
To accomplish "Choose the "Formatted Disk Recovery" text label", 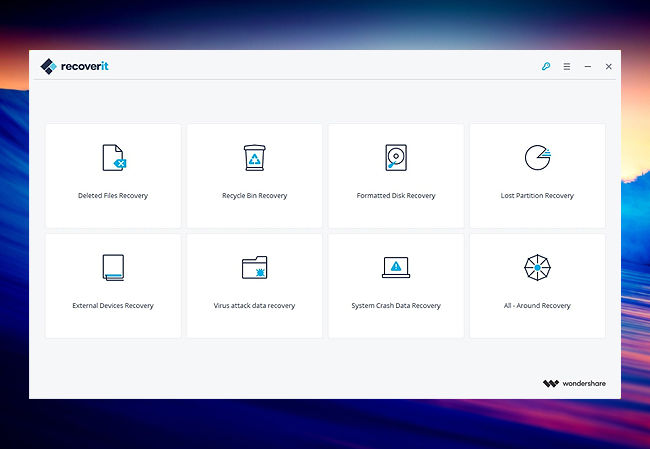I will [396, 196].
